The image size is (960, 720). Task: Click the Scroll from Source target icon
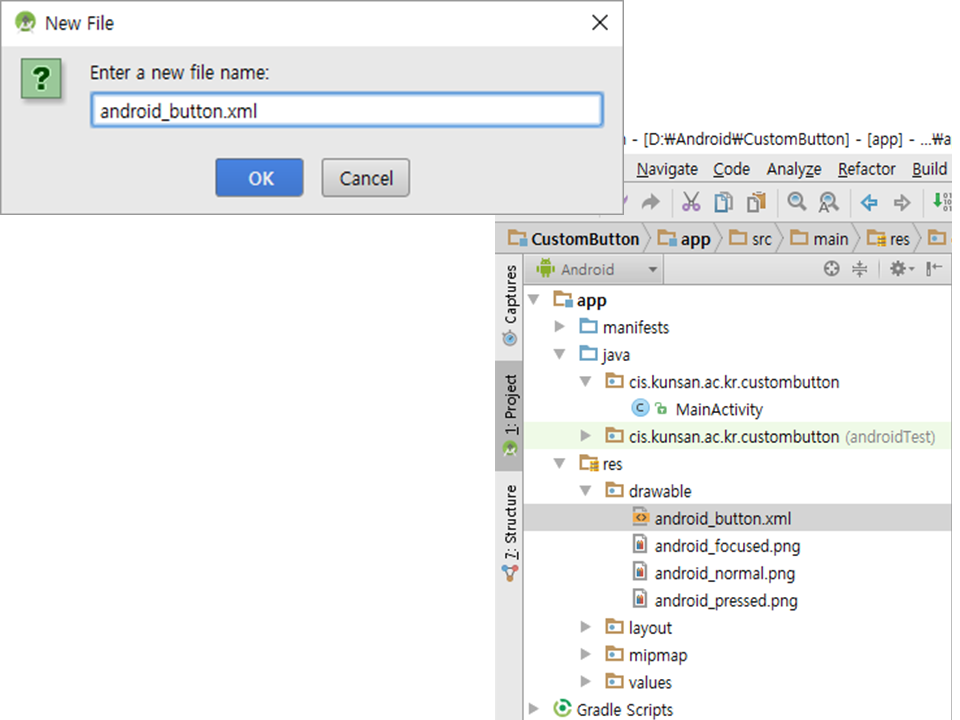[x=831, y=269]
